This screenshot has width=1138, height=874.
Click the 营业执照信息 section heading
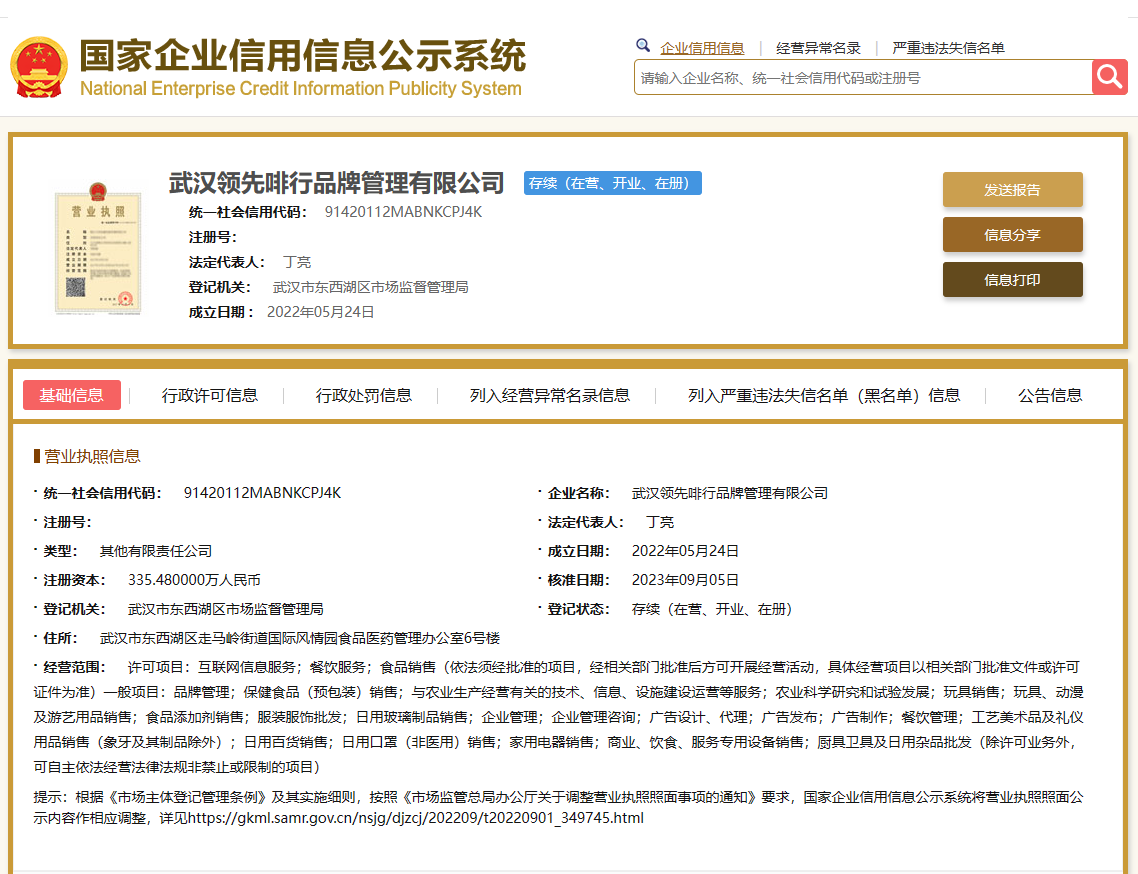[x=92, y=456]
